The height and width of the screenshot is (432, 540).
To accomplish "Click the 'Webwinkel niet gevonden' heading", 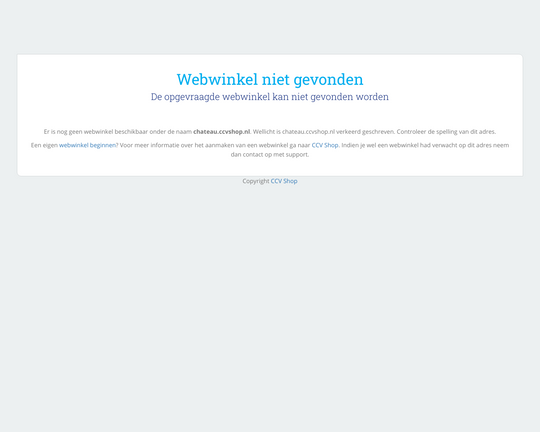I will 270,79.
